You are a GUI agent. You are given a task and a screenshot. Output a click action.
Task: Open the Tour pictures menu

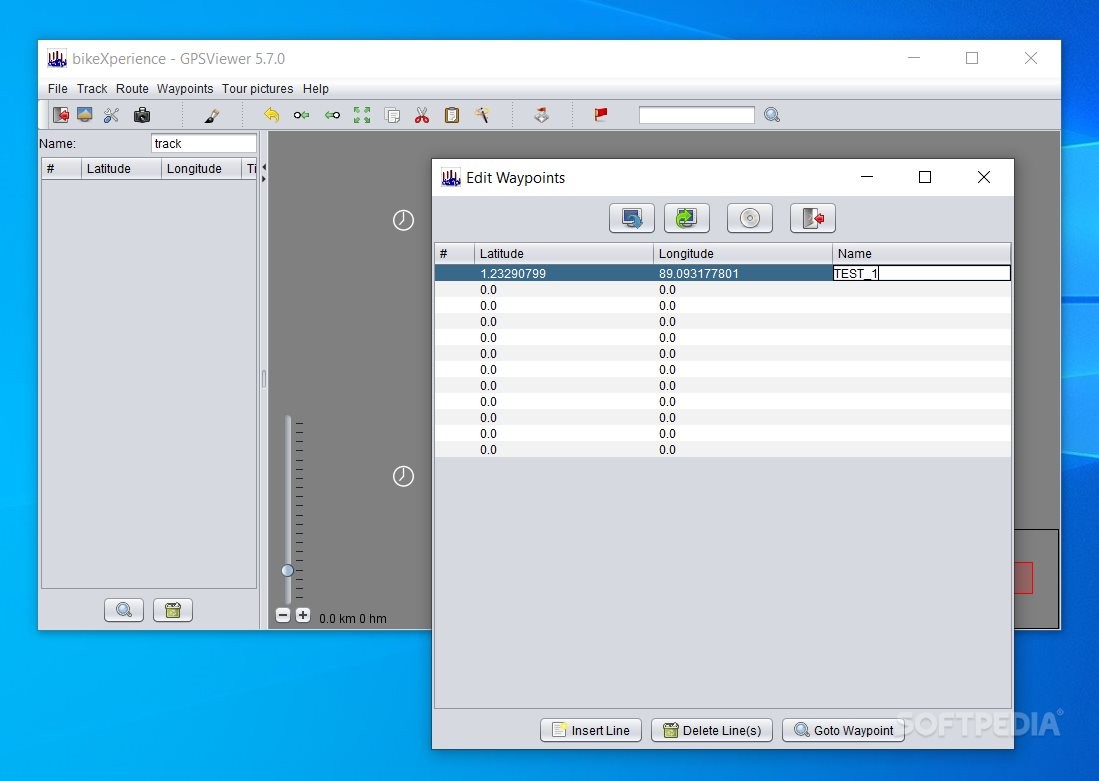pos(257,88)
